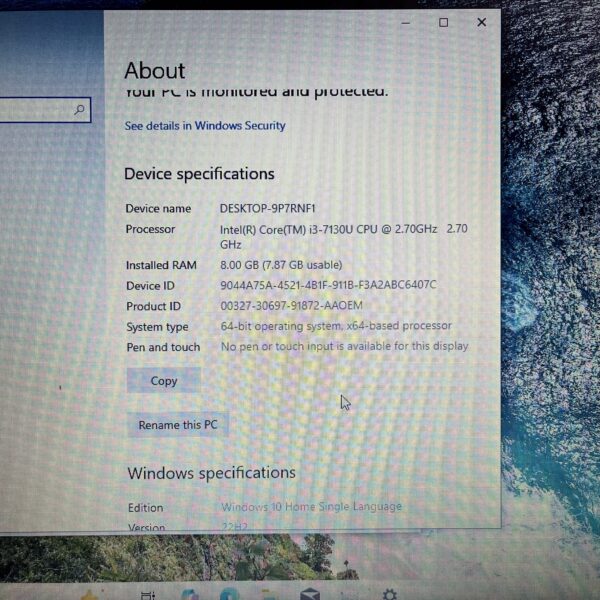Click the About page title
The height and width of the screenshot is (600, 600).
point(155,70)
